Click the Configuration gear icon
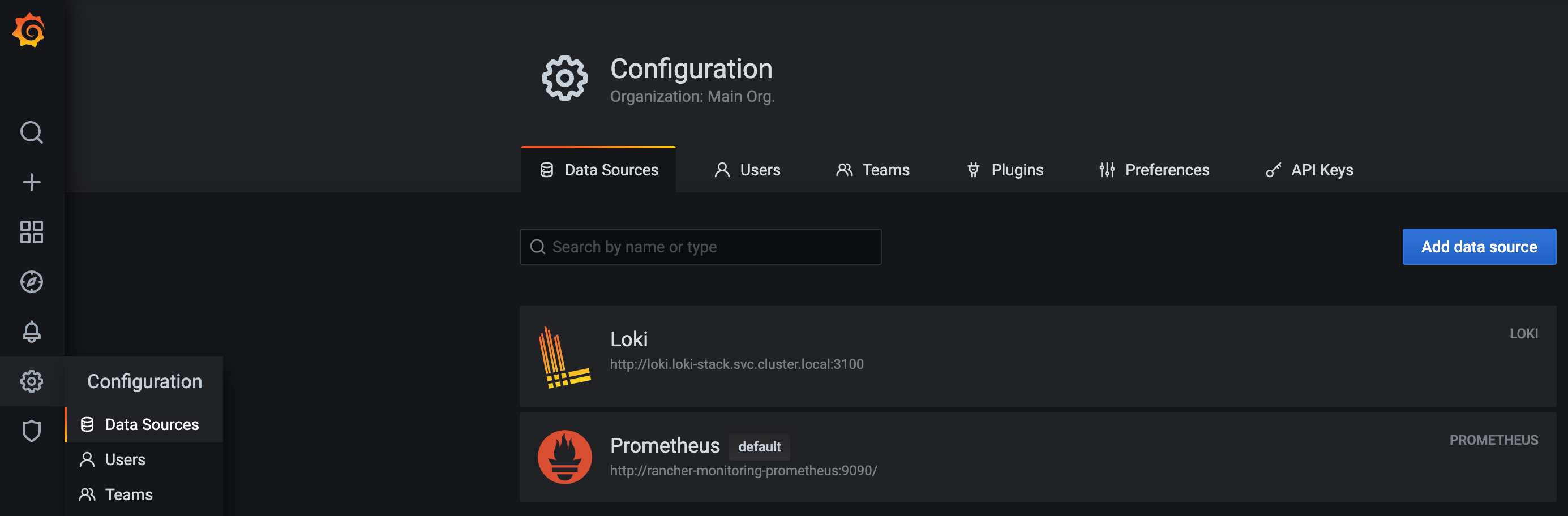 point(31,381)
